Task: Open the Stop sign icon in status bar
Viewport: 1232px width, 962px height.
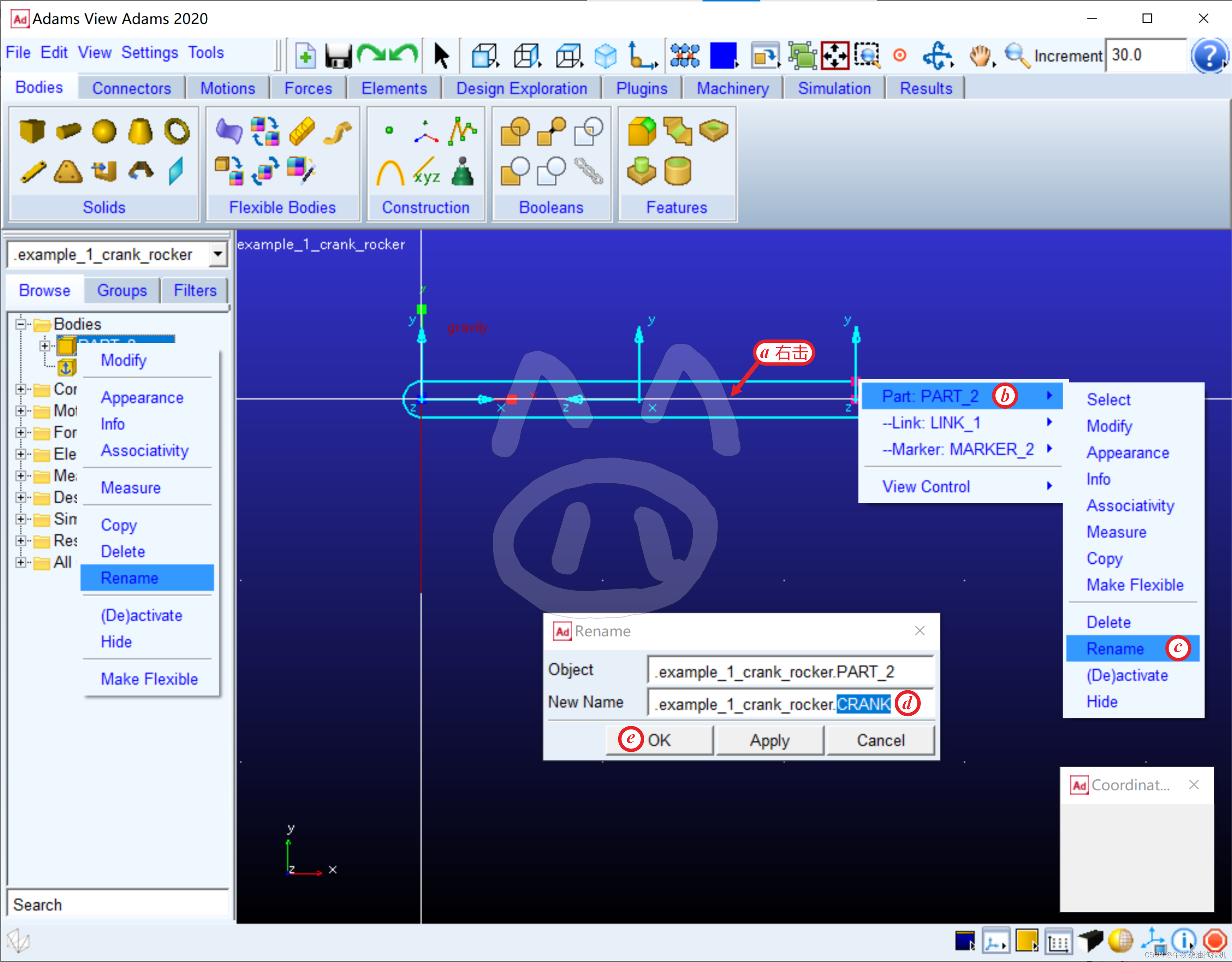Action: [x=1215, y=940]
